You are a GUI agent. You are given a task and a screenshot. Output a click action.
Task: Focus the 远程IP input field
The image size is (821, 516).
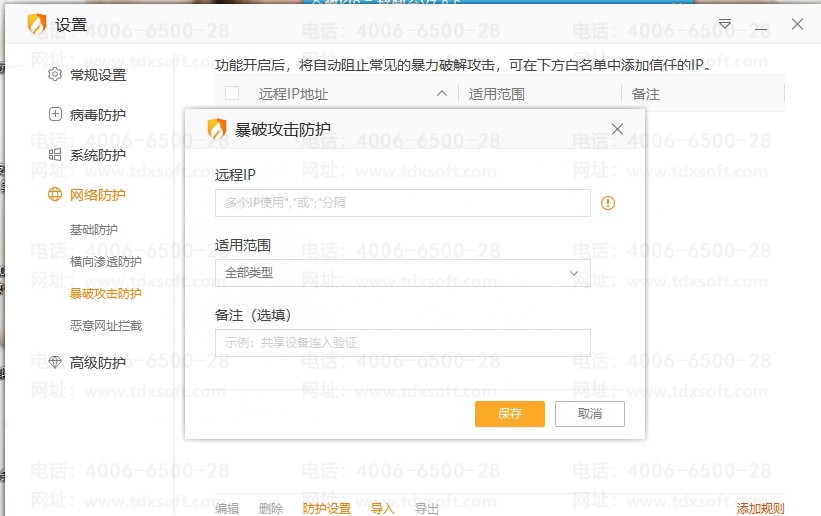tap(403, 203)
